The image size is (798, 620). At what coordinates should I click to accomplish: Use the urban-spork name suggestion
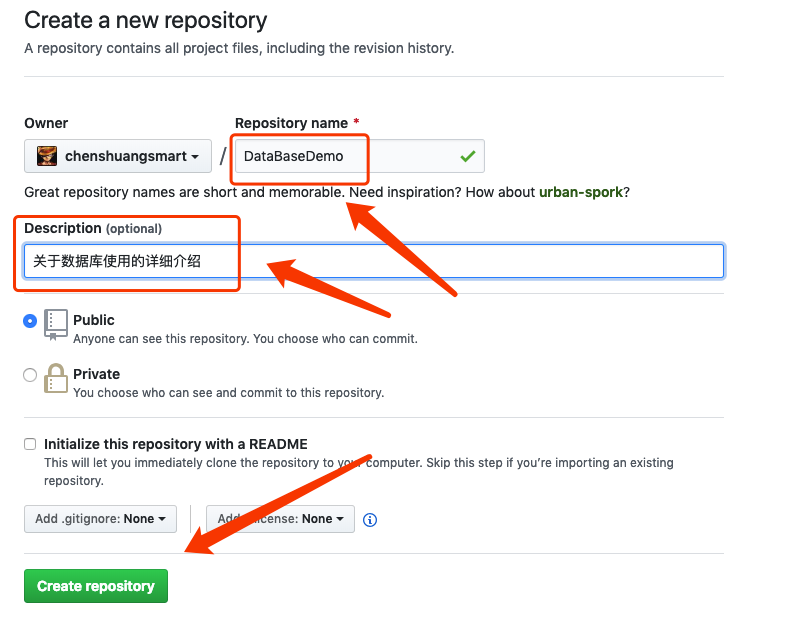[x=581, y=192]
